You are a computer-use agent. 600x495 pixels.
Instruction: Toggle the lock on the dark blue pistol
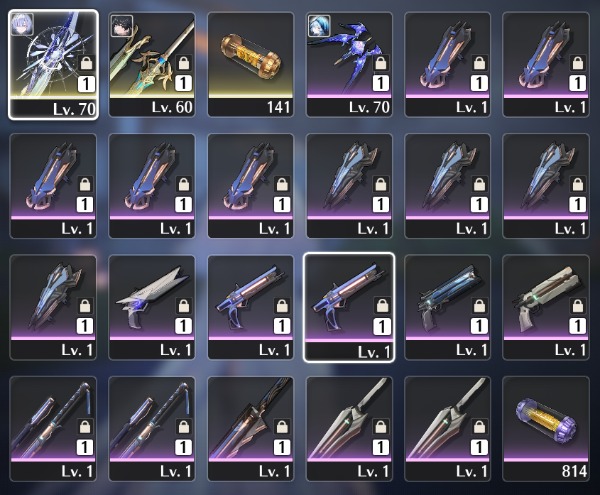tap(479, 306)
